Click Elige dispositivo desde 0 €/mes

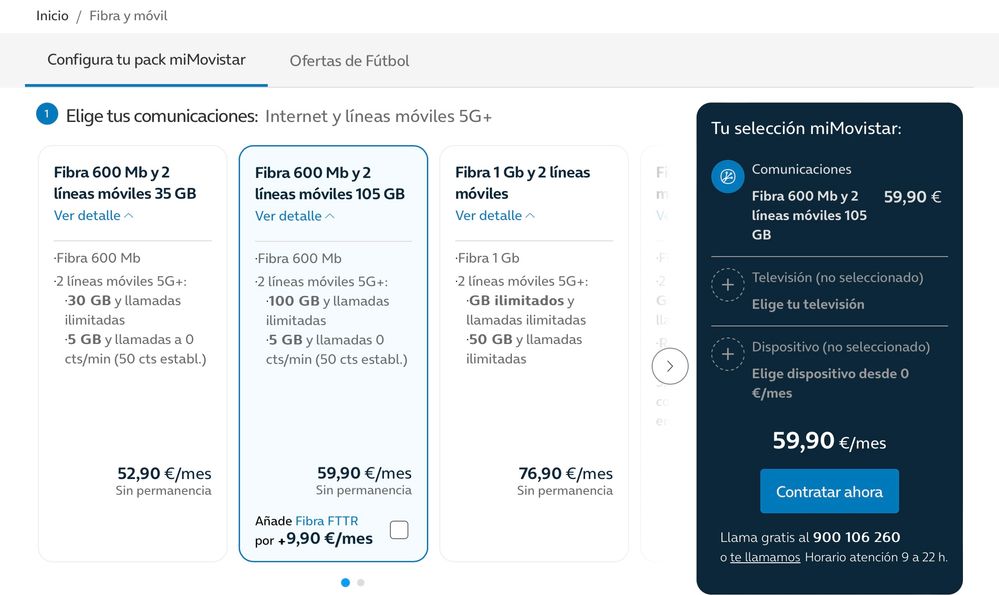pyautogui.click(x=830, y=384)
